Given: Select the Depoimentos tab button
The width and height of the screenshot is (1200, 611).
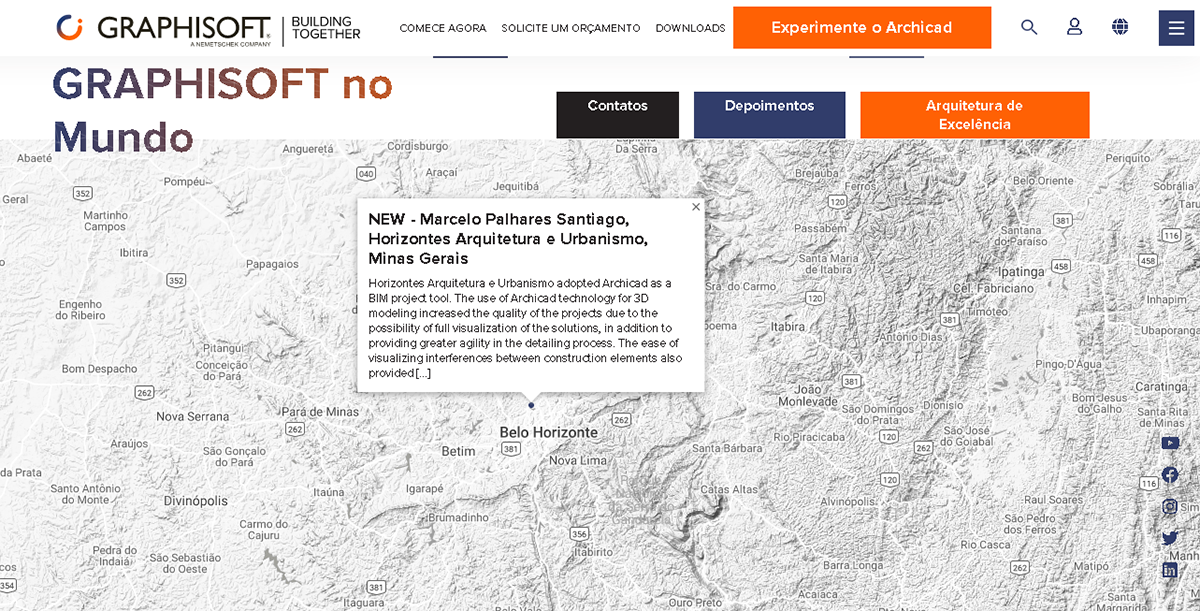Looking at the screenshot, I should [x=770, y=115].
